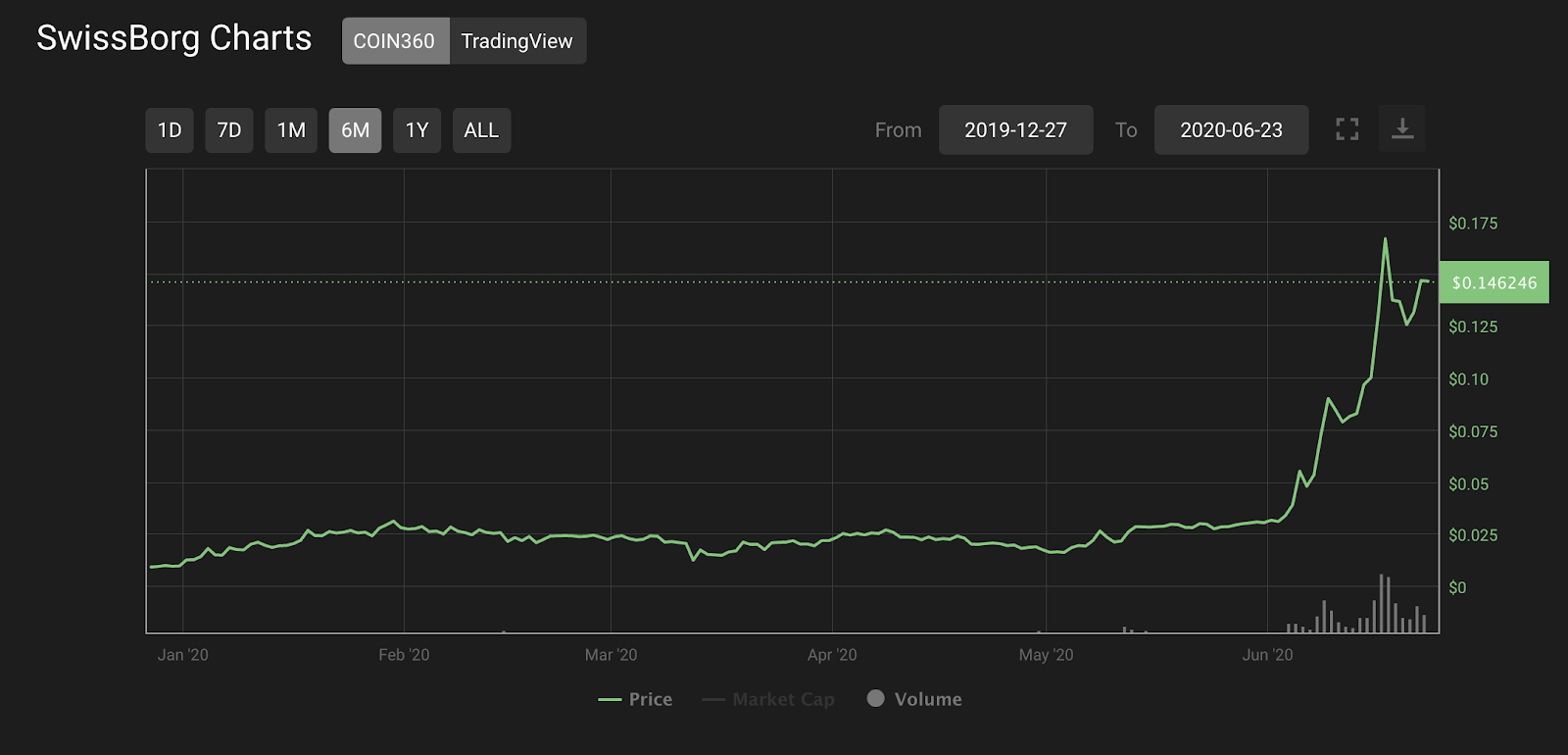Select the ALL time range
Image resolution: width=1568 pixels, height=755 pixels.
(x=481, y=130)
